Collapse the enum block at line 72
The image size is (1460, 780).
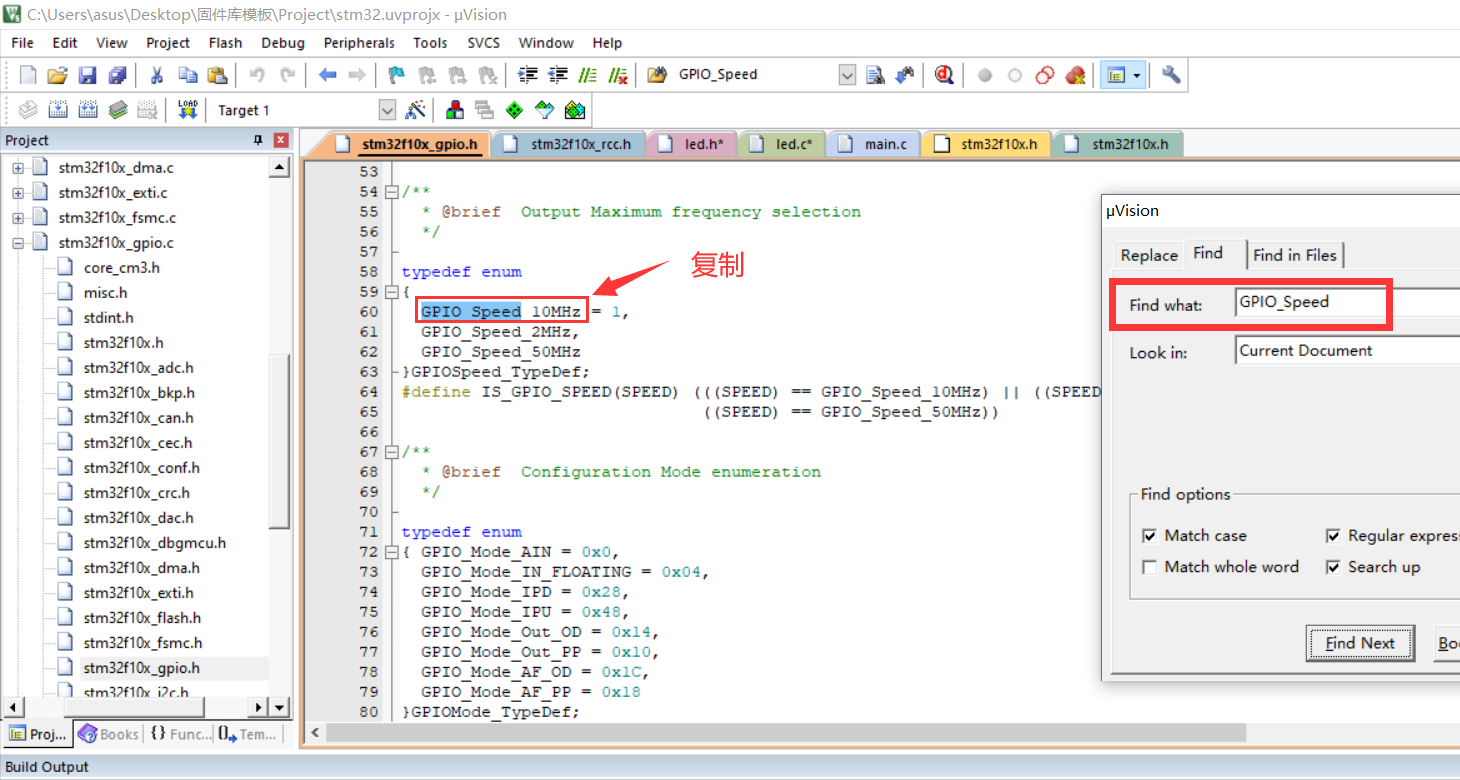click(x=392, y=552)
